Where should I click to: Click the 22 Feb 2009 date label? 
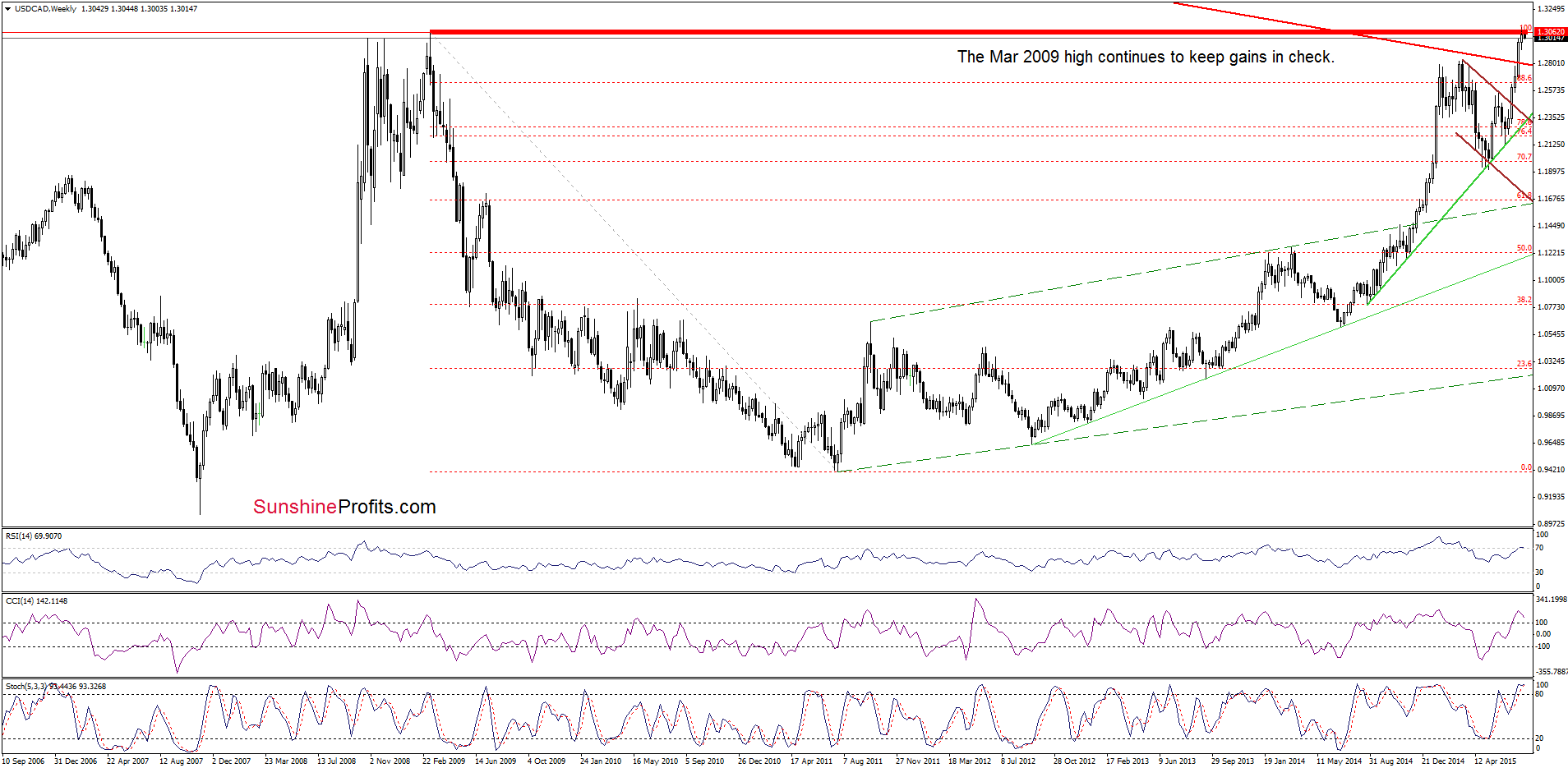444,761
